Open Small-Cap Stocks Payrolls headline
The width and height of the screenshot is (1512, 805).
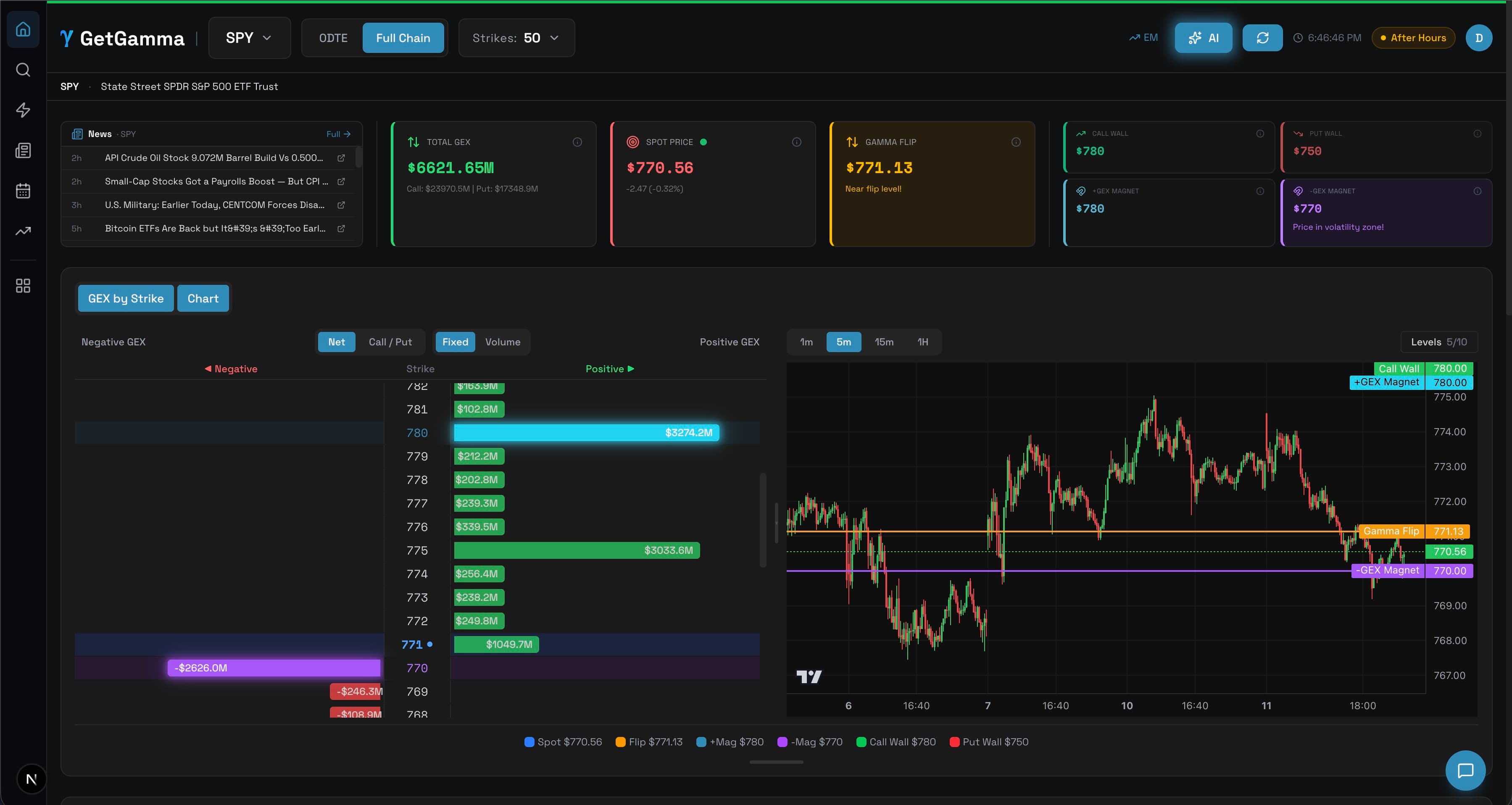pos(216,182)
